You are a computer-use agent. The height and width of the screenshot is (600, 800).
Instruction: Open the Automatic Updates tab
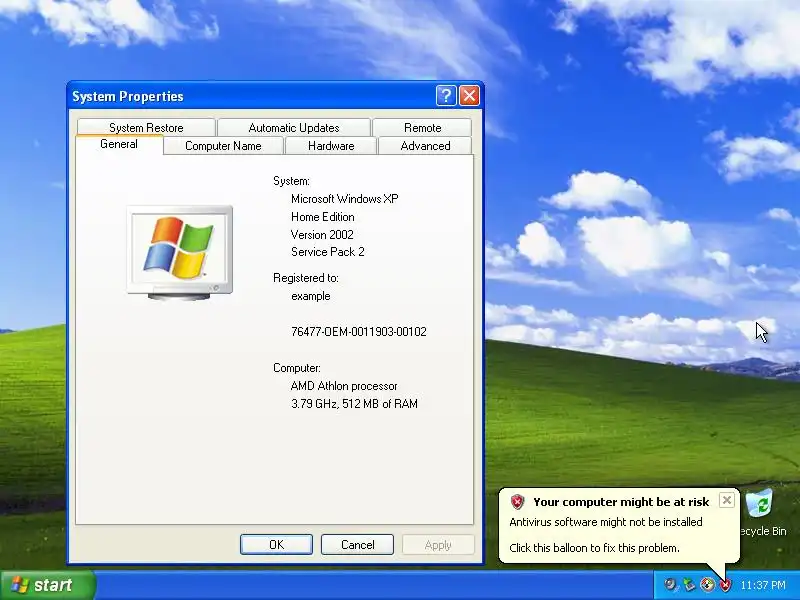(294, 128)
